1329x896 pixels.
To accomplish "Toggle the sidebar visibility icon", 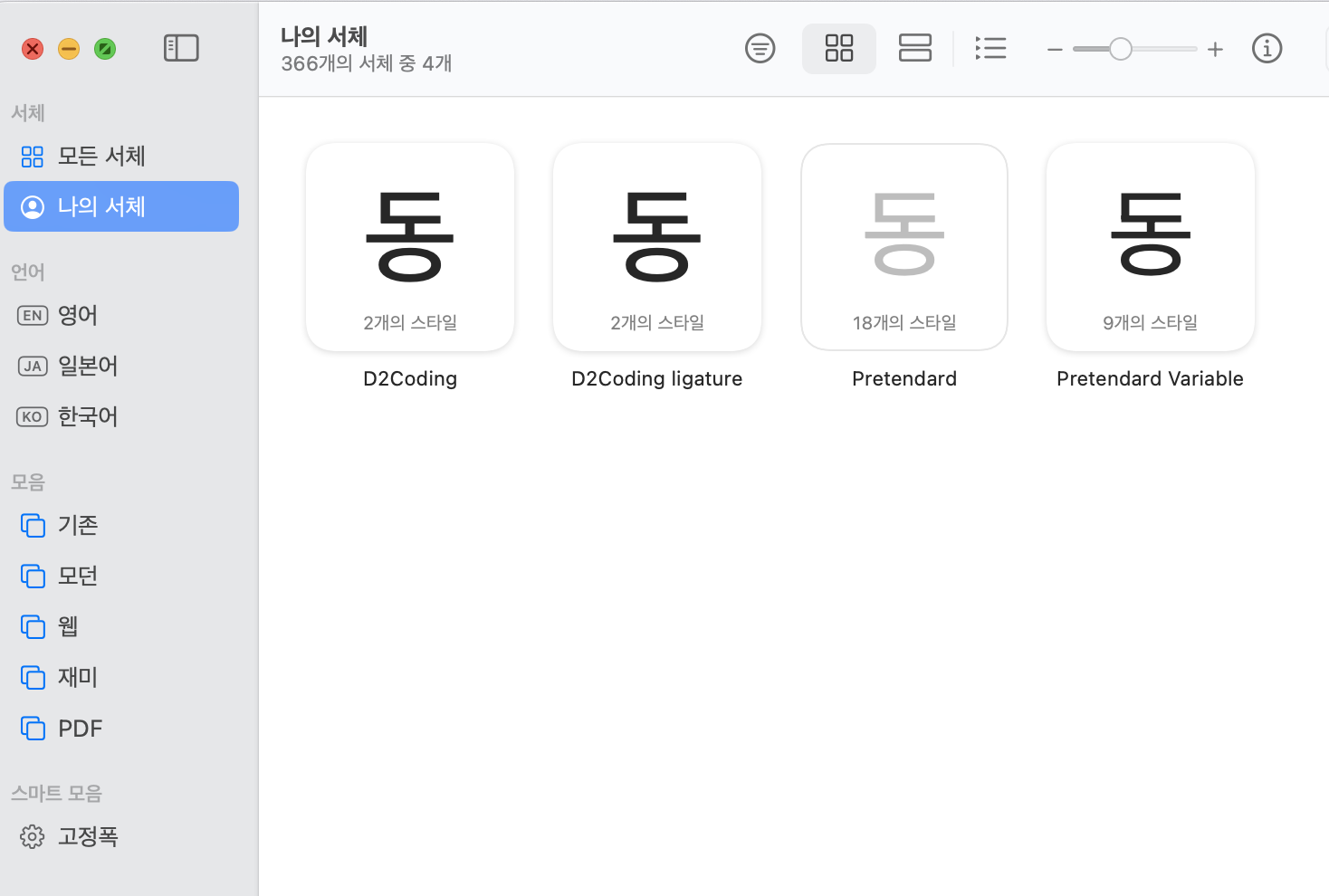I will coord(181,48).
